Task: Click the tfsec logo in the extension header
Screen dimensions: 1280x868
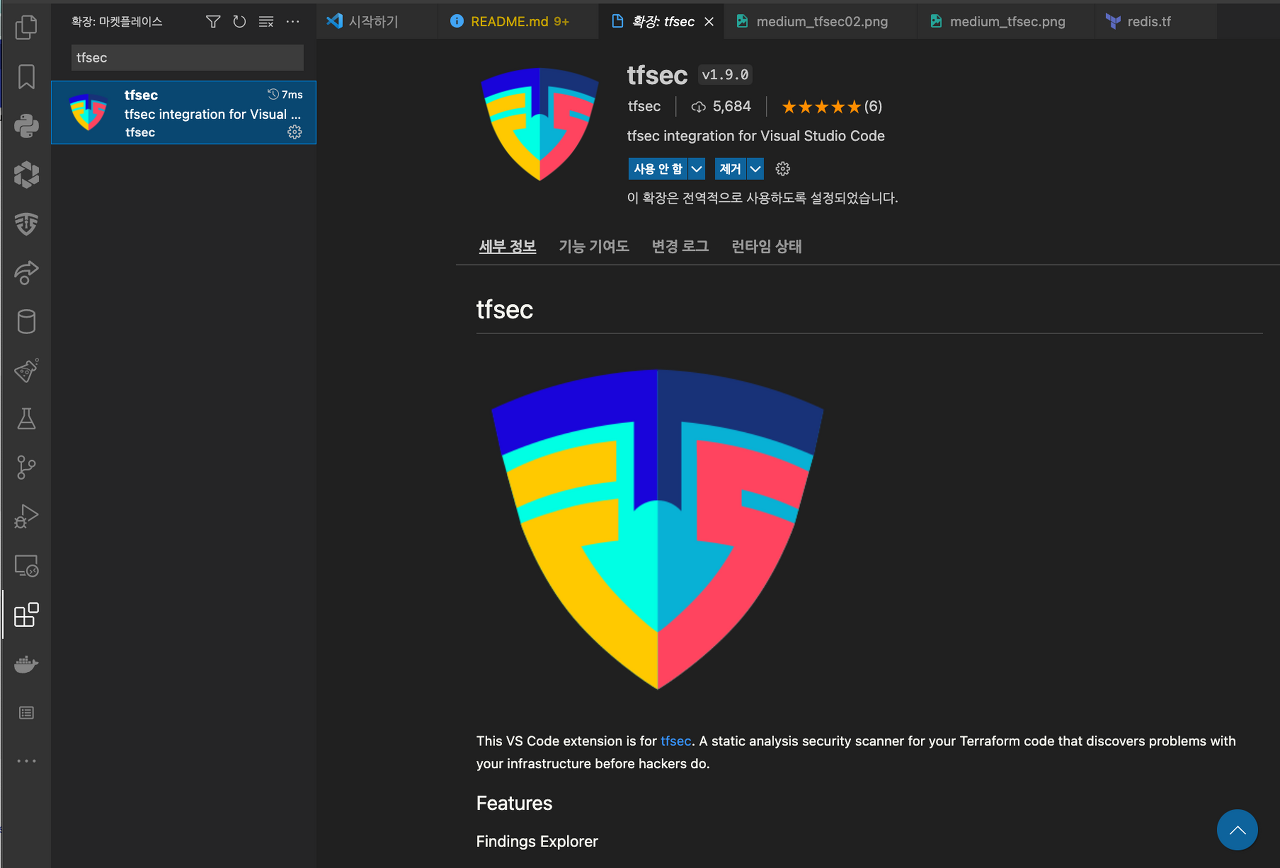Action: (x=540, y=124)
